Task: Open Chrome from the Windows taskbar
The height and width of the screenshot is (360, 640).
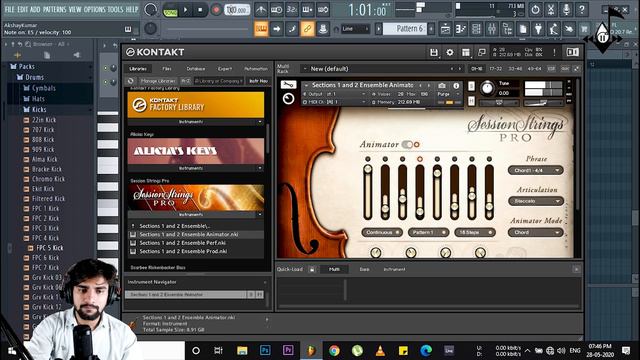Action: (334, 350)
